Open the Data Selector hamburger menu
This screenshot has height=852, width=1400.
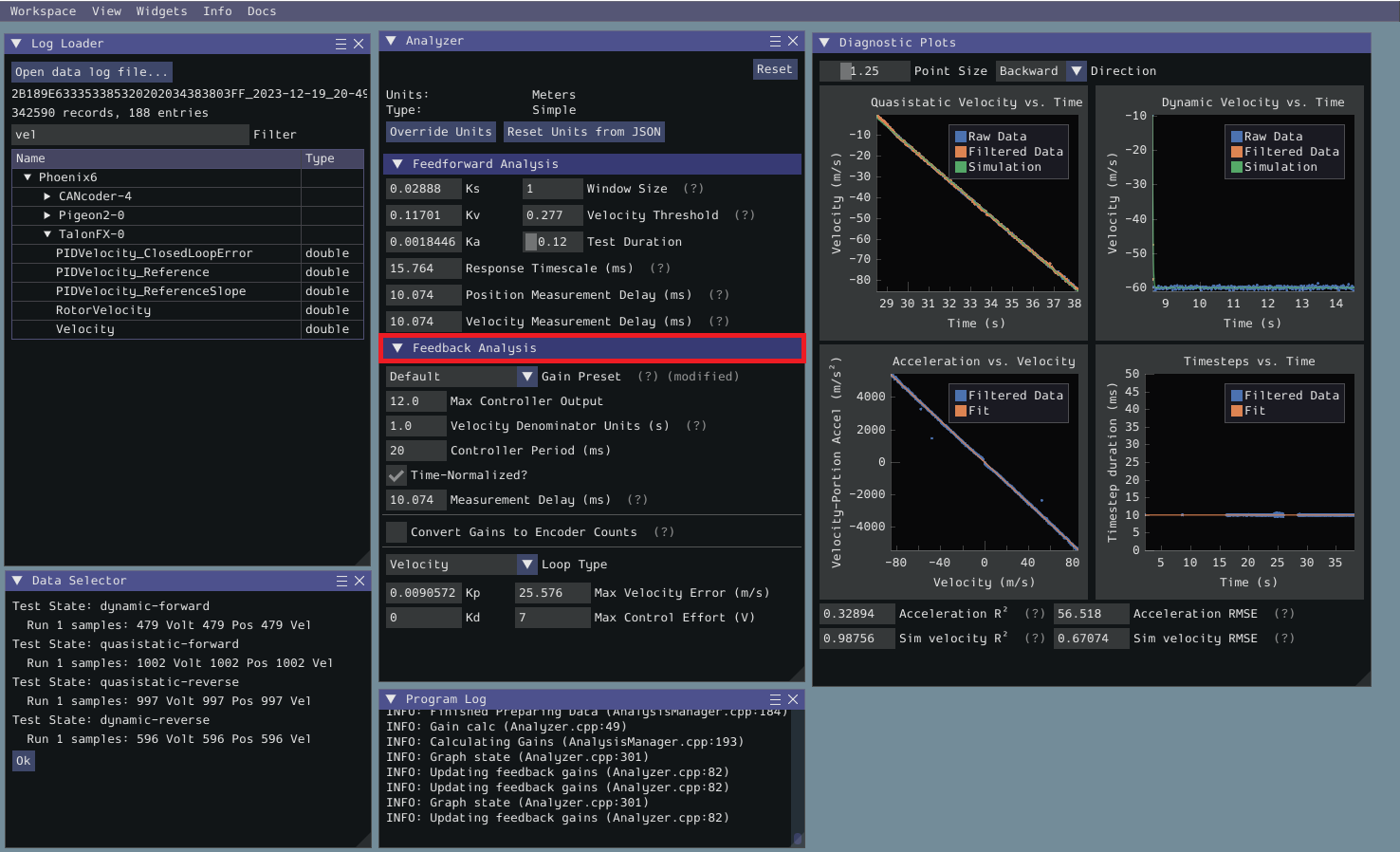point(340,580)
